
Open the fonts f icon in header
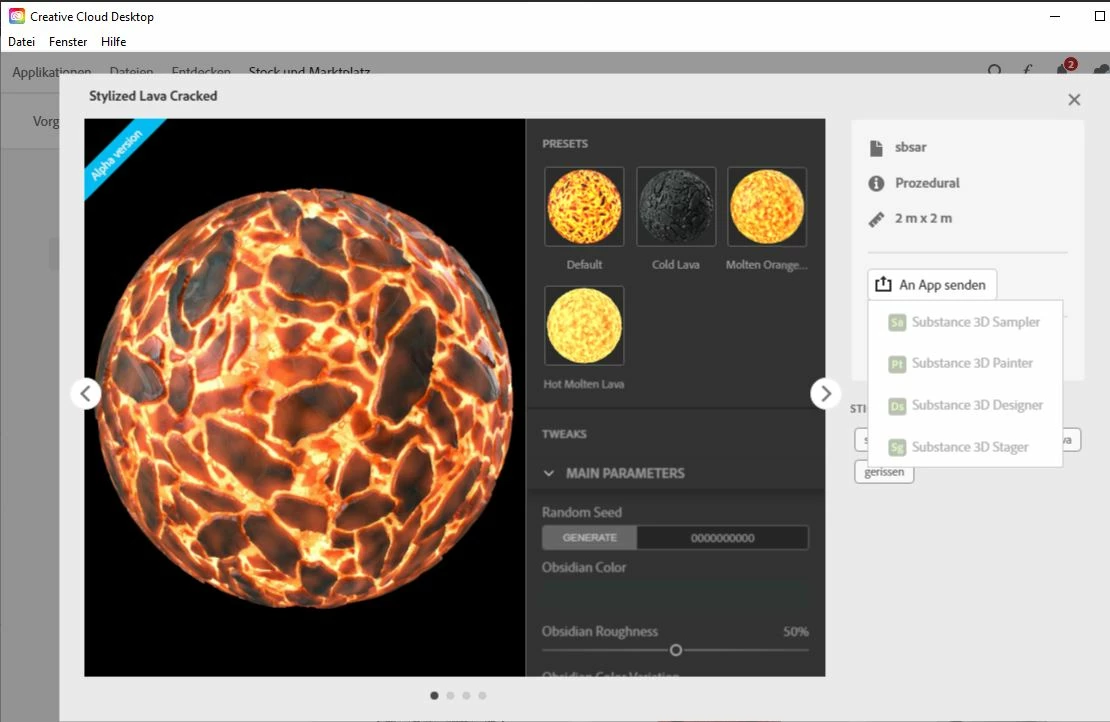1028,69
